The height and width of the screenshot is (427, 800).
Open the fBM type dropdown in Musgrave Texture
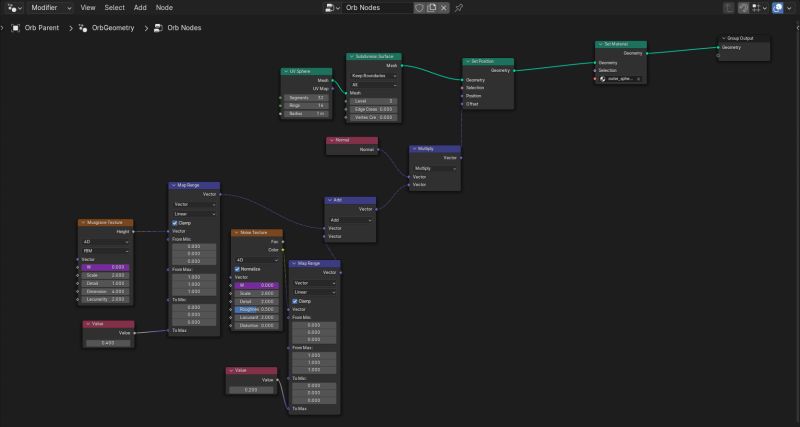pos(106,250)
